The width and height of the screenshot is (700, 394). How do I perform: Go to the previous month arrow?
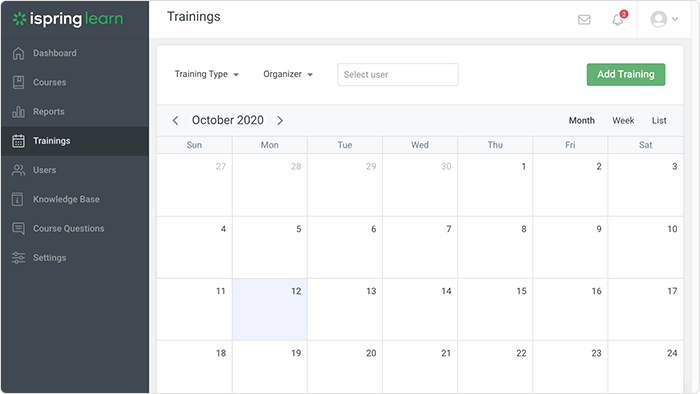[x=175, y=120]
